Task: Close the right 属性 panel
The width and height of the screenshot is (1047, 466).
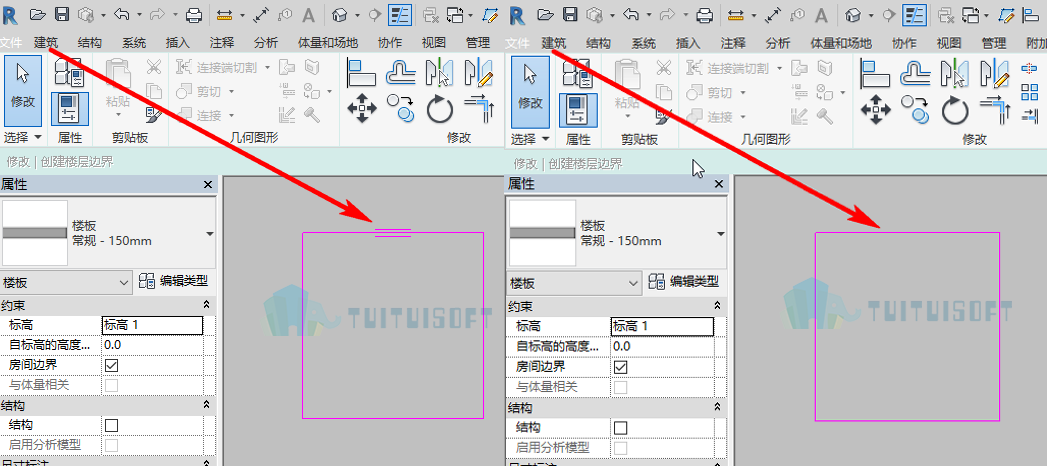Action: click(x=718, y=184)
